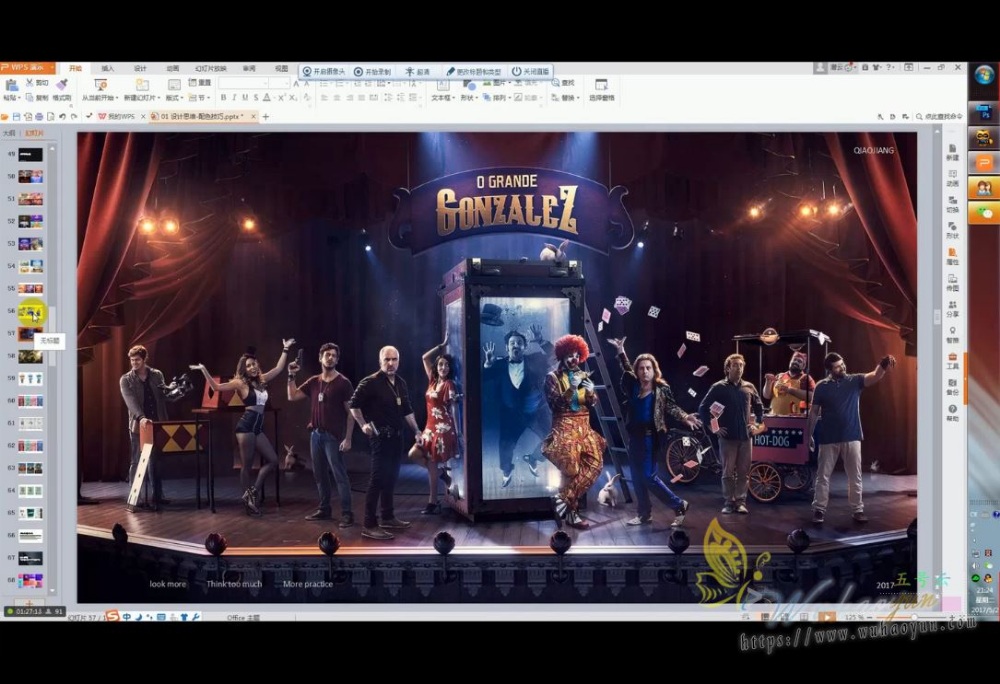
Task: Click the 开始录制 start recording button
Action: 372,71
